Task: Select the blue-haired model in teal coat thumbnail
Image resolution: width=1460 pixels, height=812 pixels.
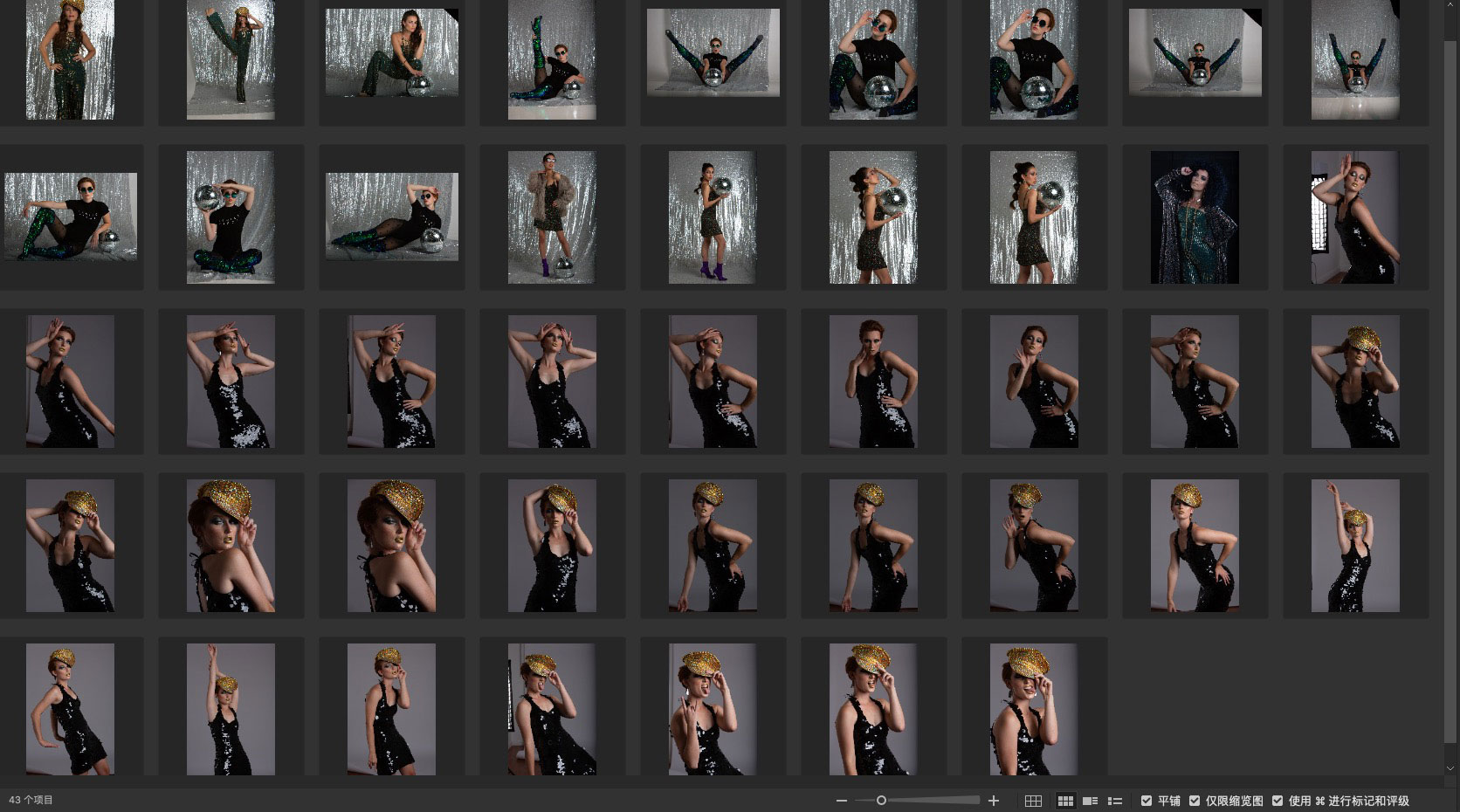Action: point(1195,217)
